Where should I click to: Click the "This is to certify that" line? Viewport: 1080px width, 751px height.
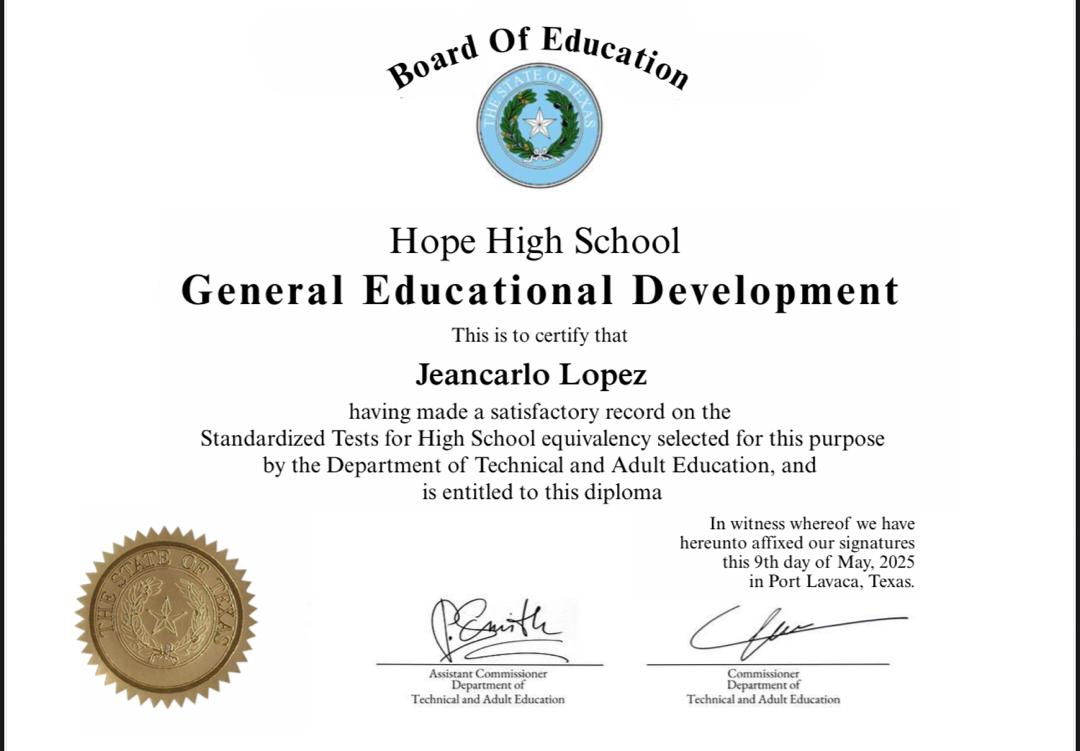pyautogui.click(x=540, y=336)
